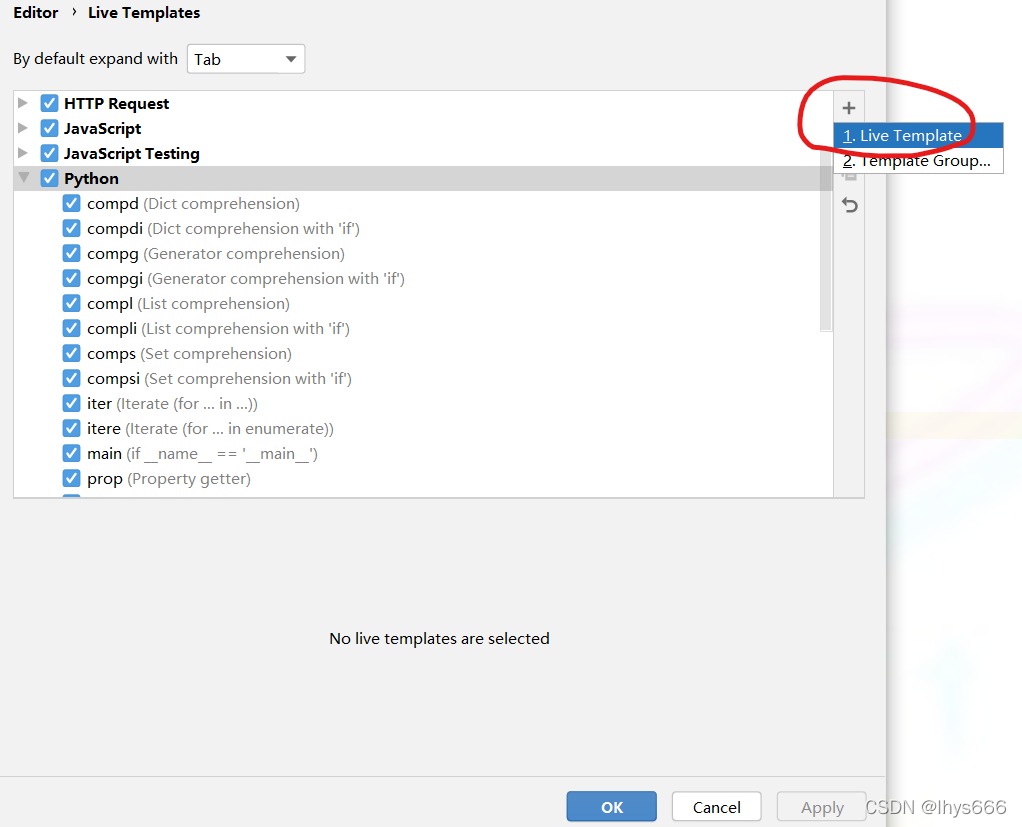Toggle the main template checkbox
1022x827 pixels.
click(x=72, y=453)
